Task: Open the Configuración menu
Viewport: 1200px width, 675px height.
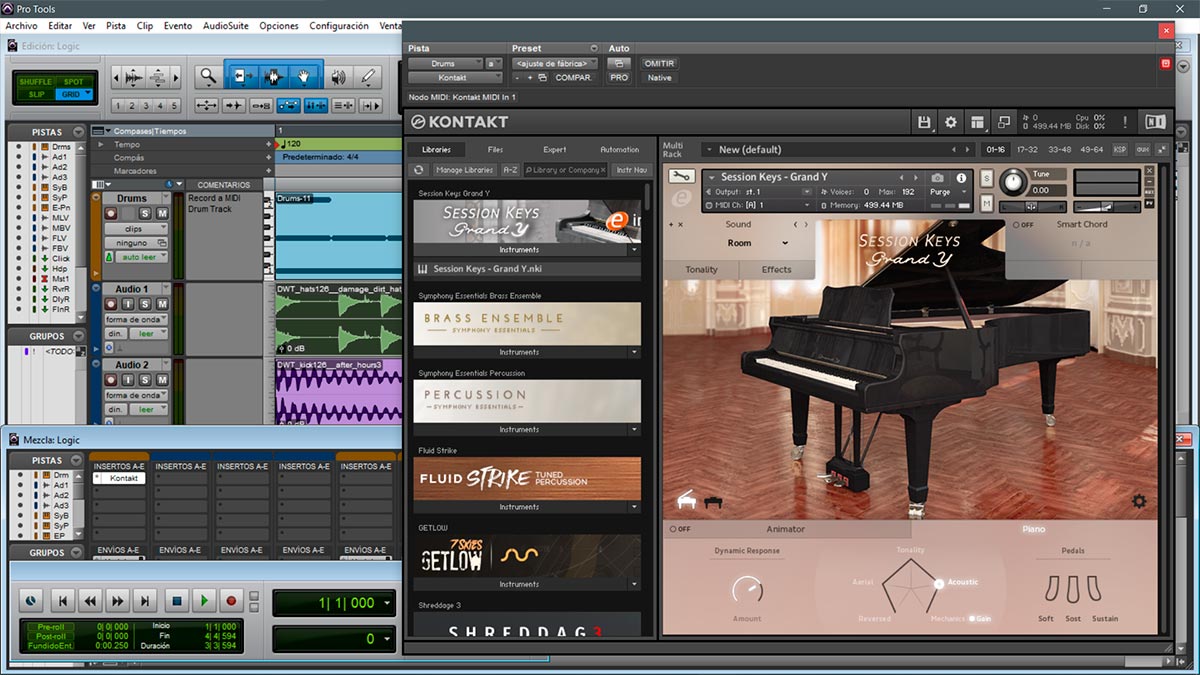Action: coord(339,26)
